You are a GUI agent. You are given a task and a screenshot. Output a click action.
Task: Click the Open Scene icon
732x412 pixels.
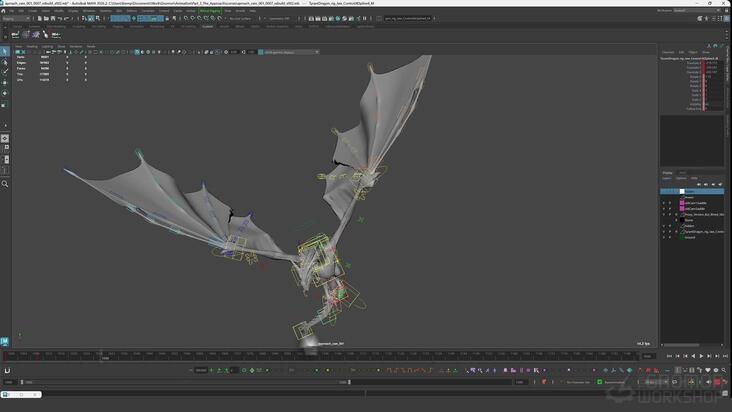tap(46, 18)
